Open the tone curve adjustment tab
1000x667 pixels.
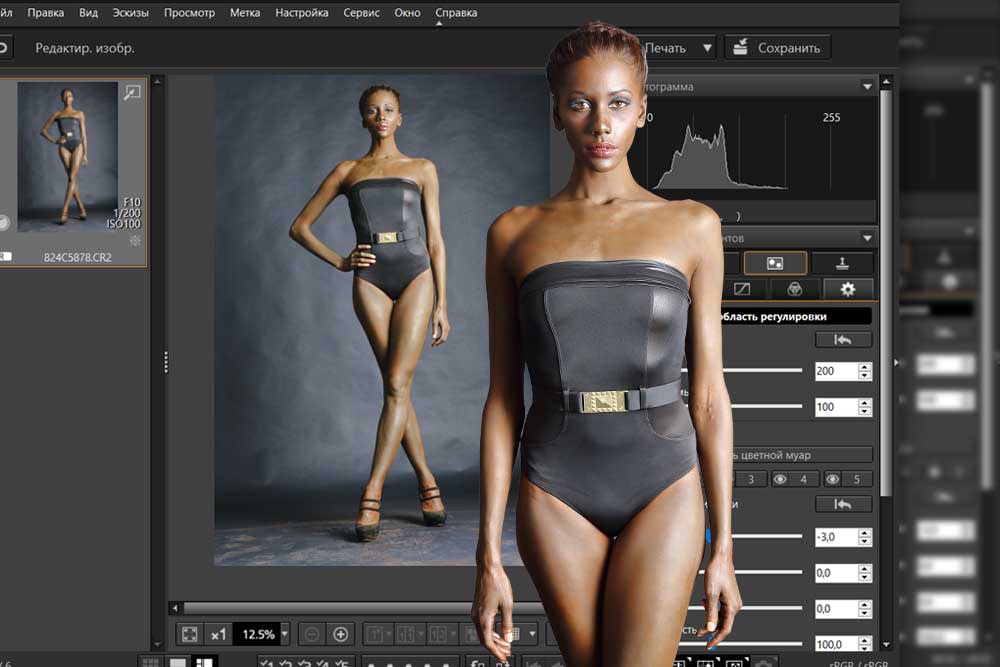pos(742,289)
